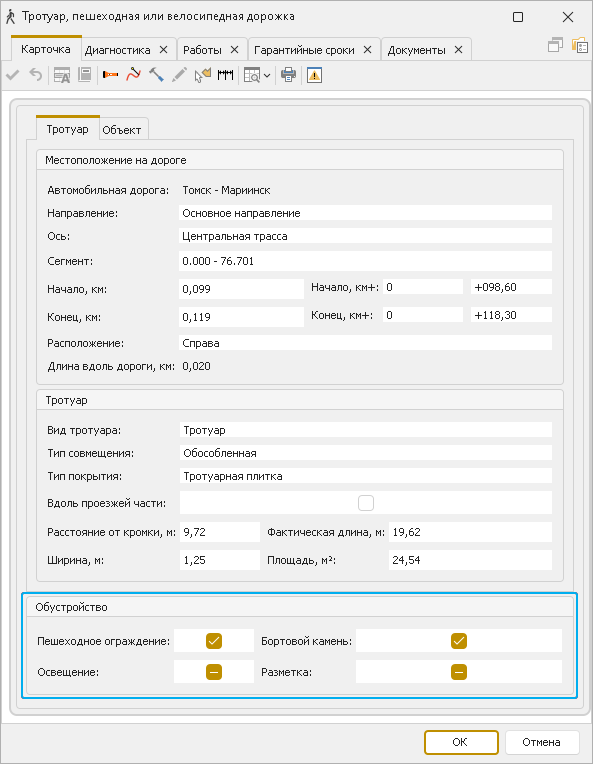Switch to the Карточка tab

pyautogui.click(x=46, y=49)
